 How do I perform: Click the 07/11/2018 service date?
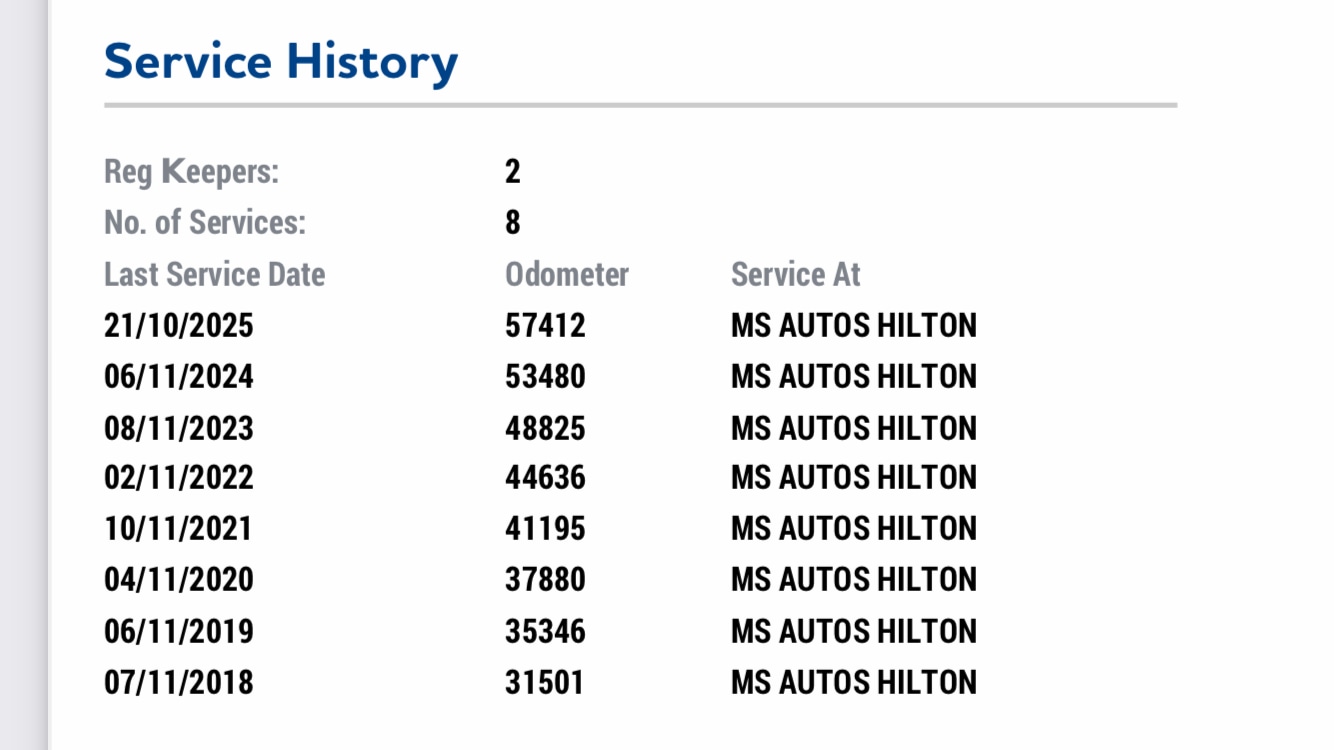click(x=179, y=683)
